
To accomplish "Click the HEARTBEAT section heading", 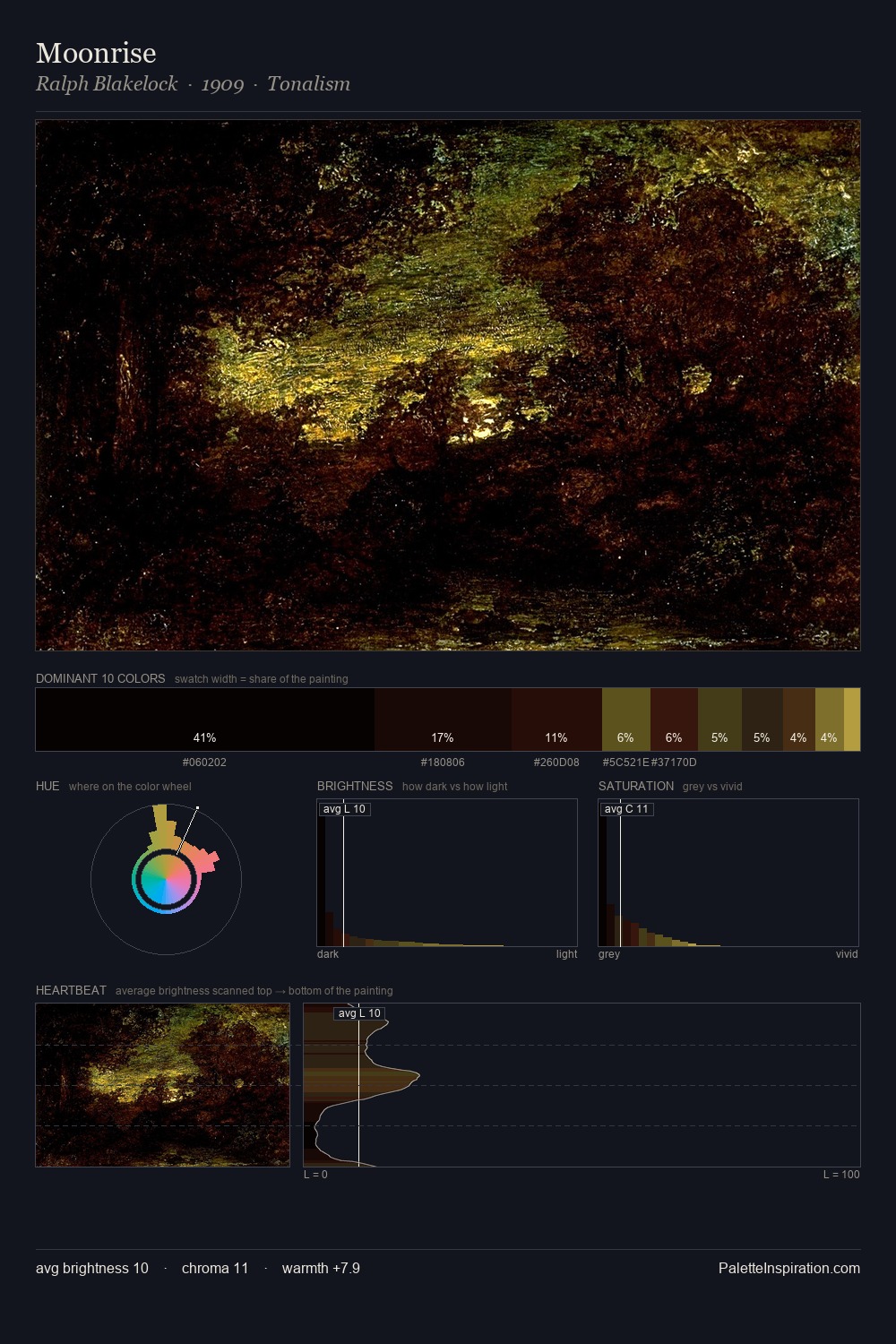I will [x=71, y=990].
